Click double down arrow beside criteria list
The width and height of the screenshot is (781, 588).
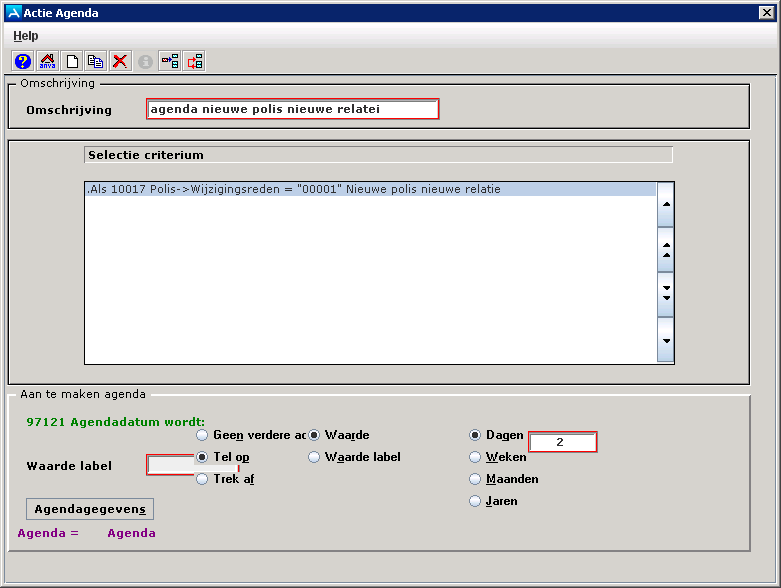point(665,294)
